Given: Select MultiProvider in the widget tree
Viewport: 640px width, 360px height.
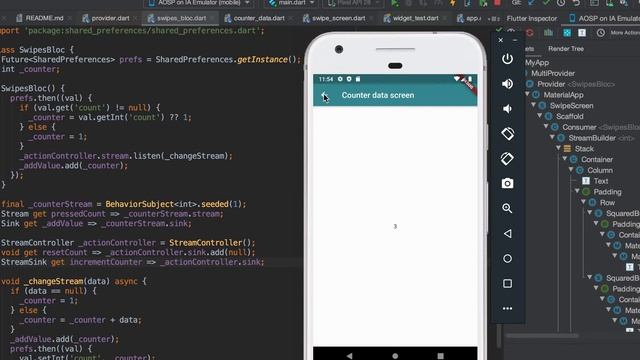Looking at the screenshot, I should point(553,73).
